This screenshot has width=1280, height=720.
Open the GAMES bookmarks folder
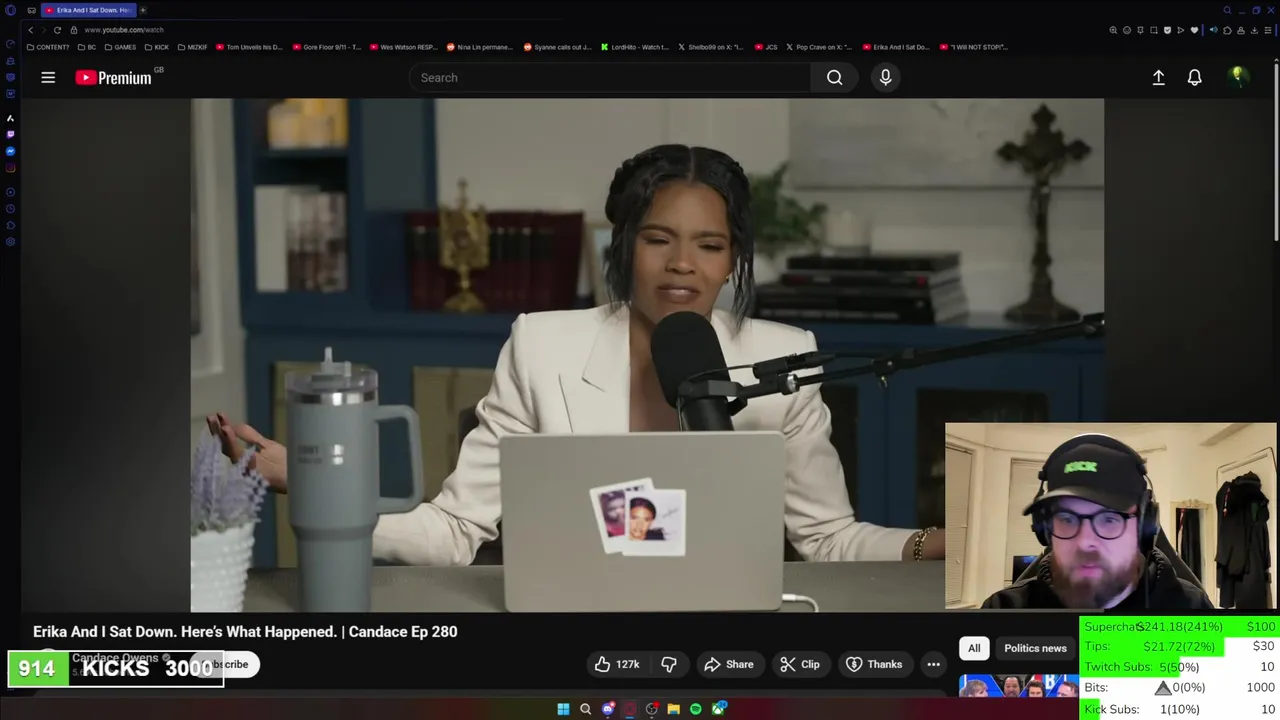(x=120, y=47)
